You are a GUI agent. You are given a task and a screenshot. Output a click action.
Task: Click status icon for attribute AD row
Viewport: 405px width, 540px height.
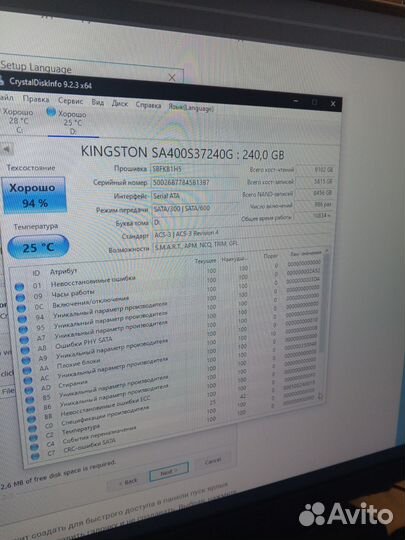point(29,390)
